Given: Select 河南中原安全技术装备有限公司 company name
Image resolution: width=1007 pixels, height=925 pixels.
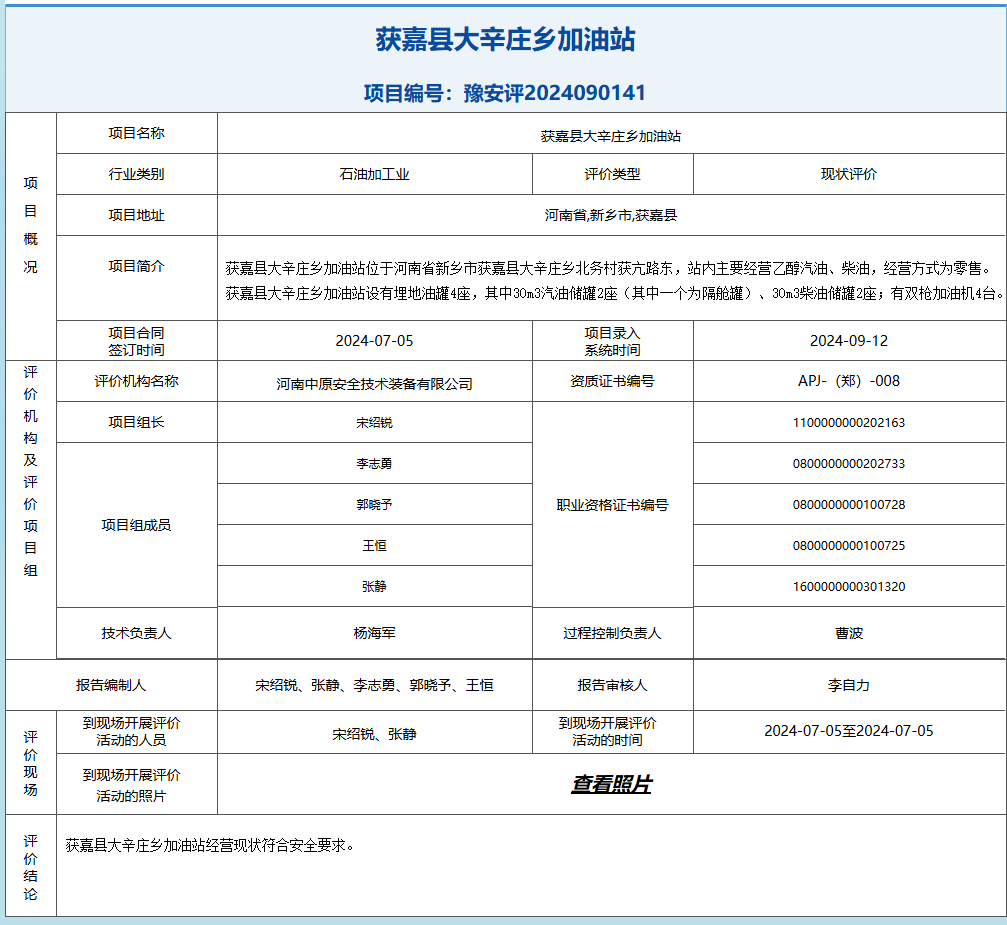Looking at the screenshot, I should [374, 384].
